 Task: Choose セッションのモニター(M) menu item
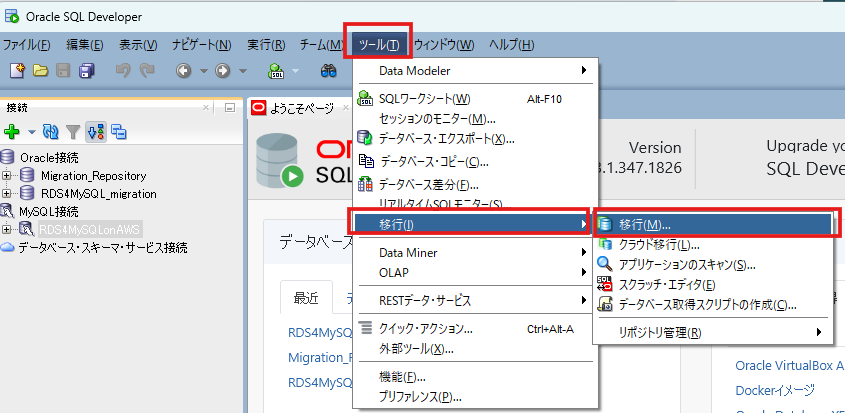(476, 119)
